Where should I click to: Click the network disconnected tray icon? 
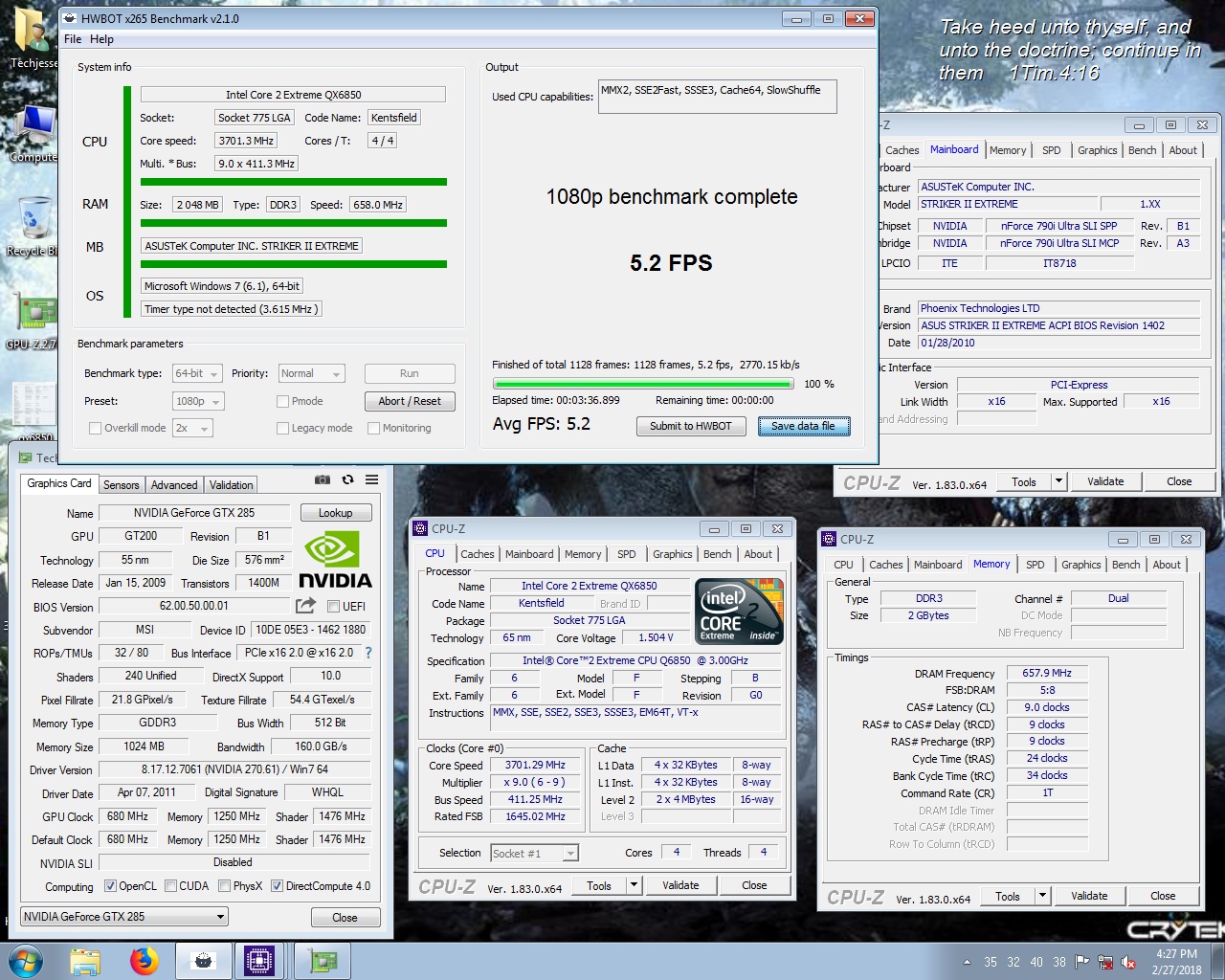pyautogui.click(x=1105, y=962)
